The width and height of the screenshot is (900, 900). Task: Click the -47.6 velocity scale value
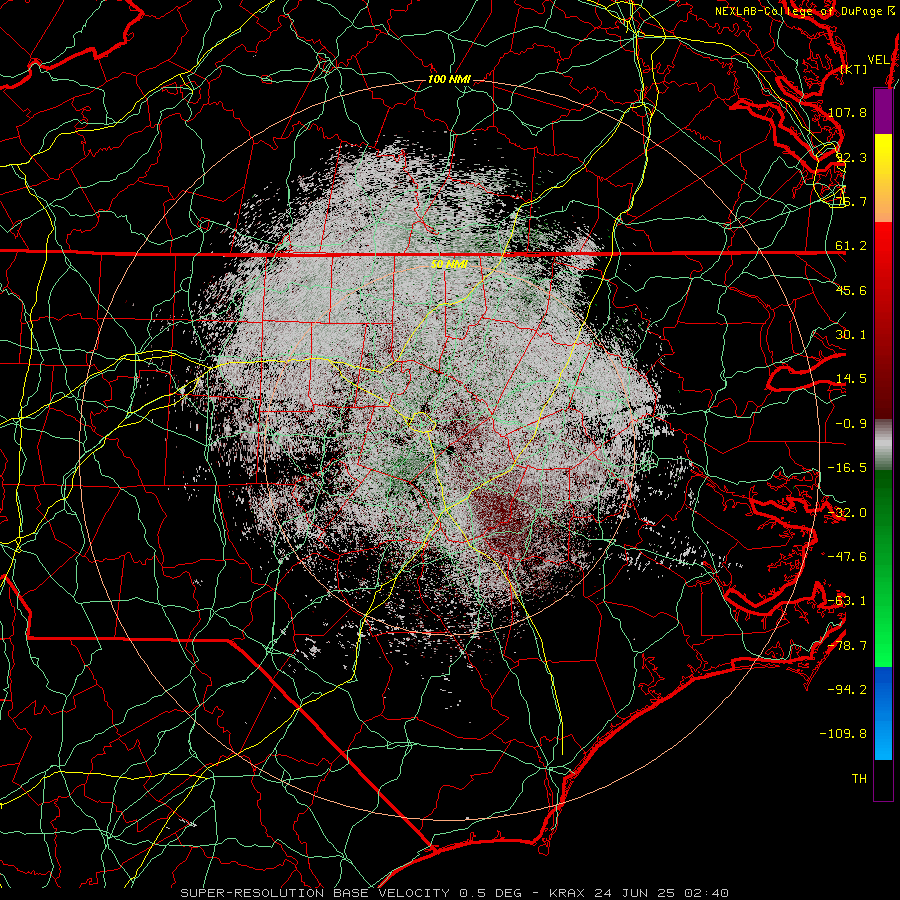847,557
